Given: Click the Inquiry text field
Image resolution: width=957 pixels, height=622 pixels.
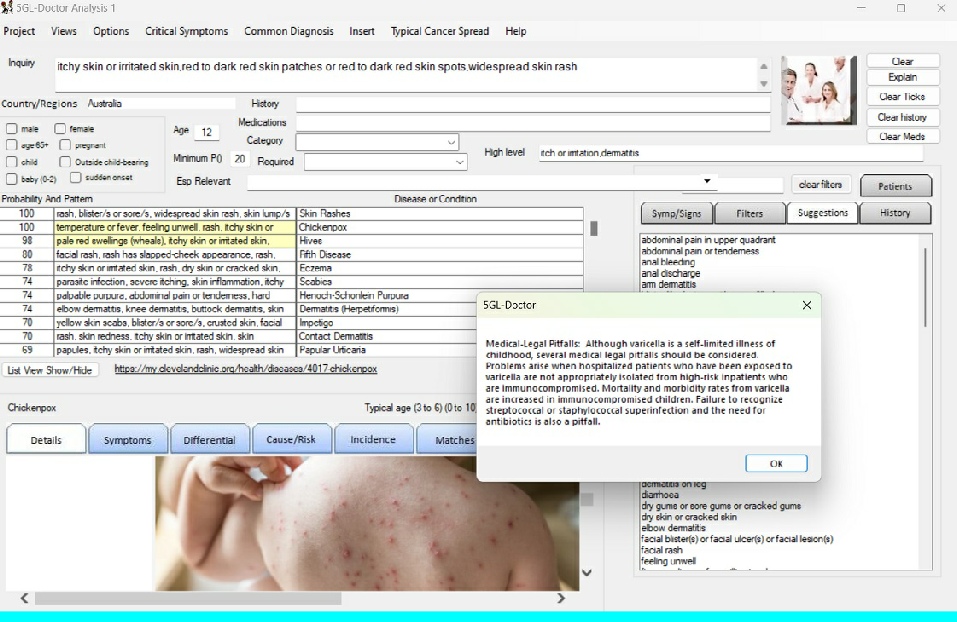Looking at the screenshot, I should (x=406, y=76).
